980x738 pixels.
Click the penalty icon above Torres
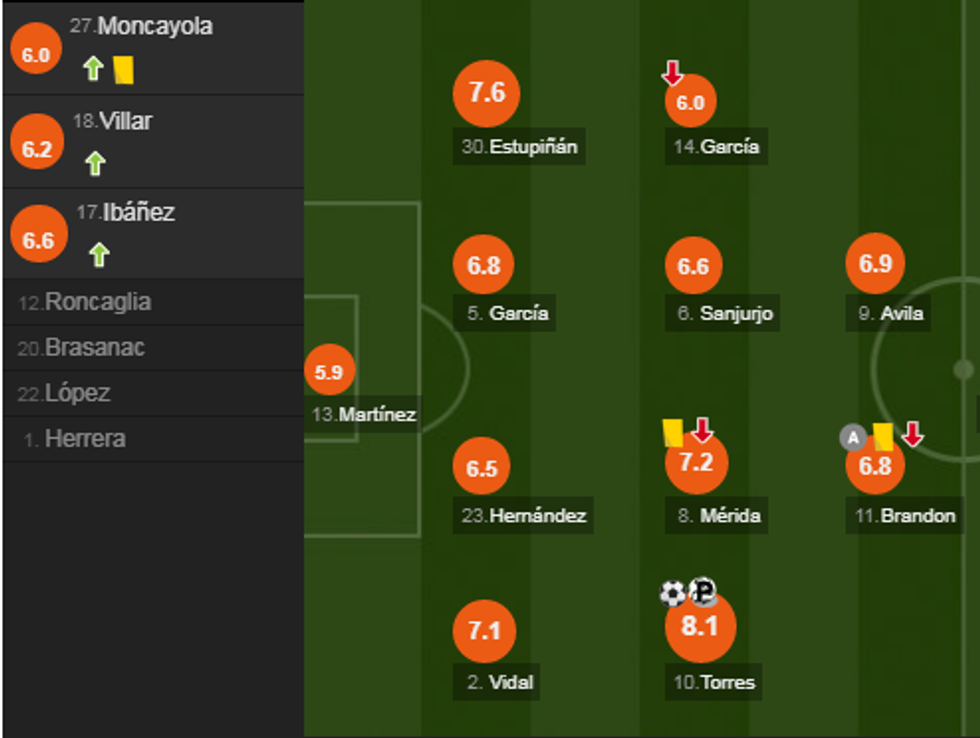pos(704,592)
